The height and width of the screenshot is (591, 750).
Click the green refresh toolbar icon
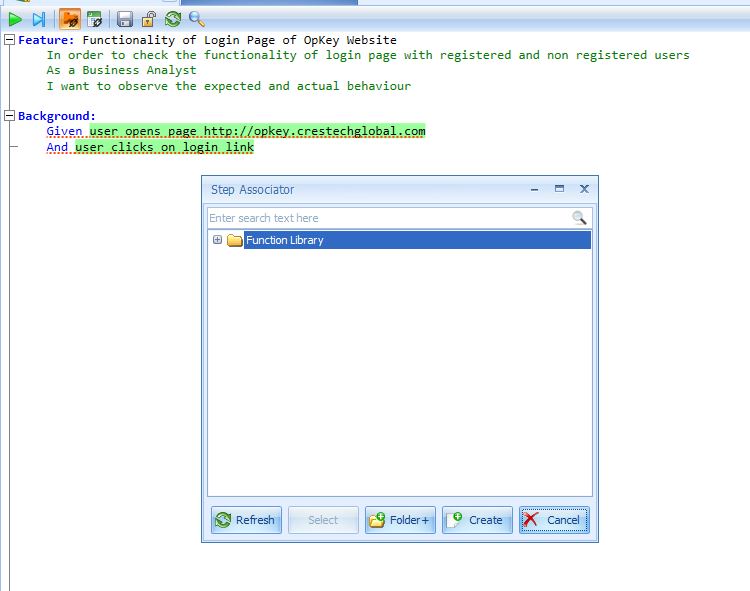173,20
